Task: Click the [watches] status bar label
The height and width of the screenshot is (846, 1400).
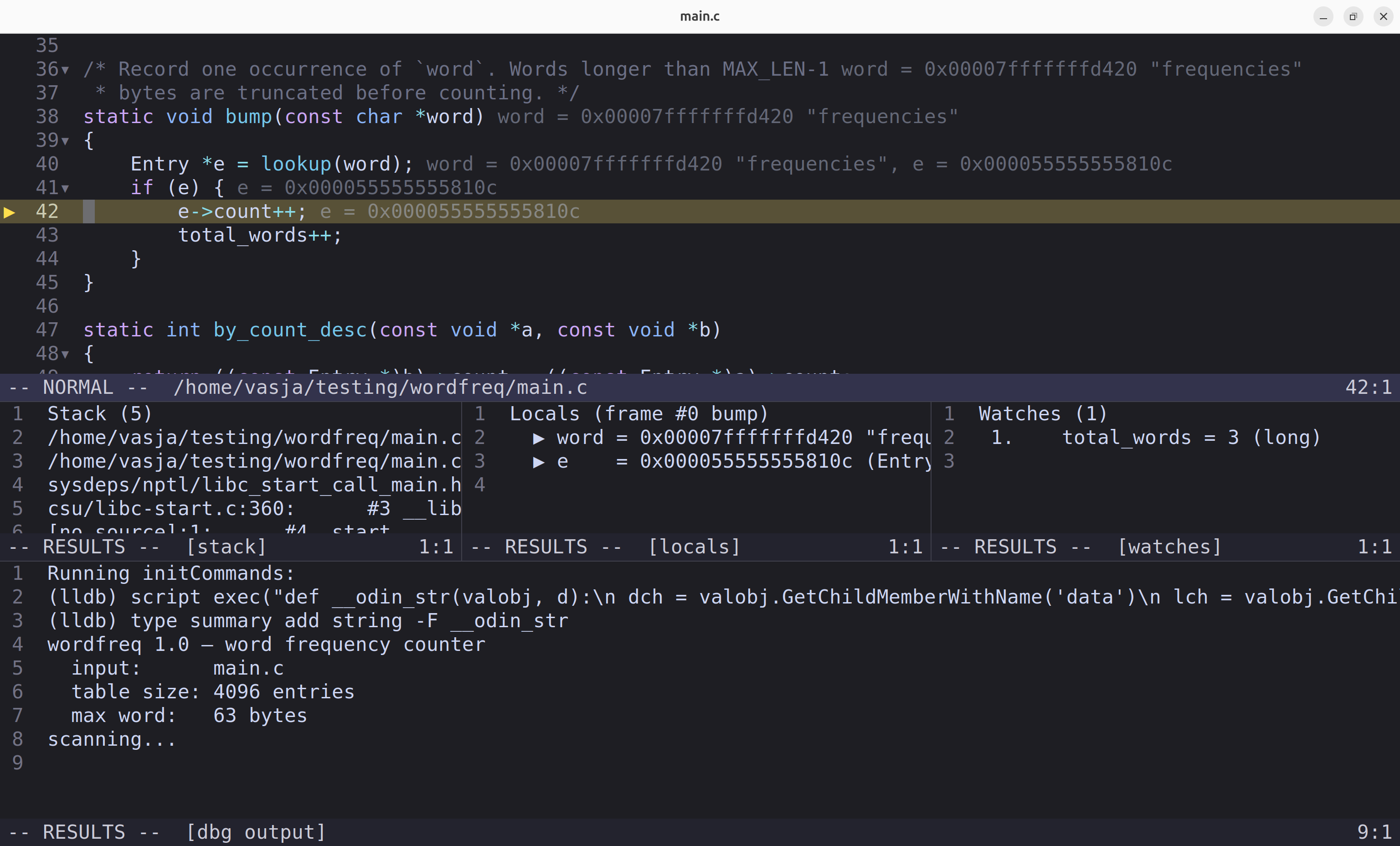Action: [x=1169, y=547]
